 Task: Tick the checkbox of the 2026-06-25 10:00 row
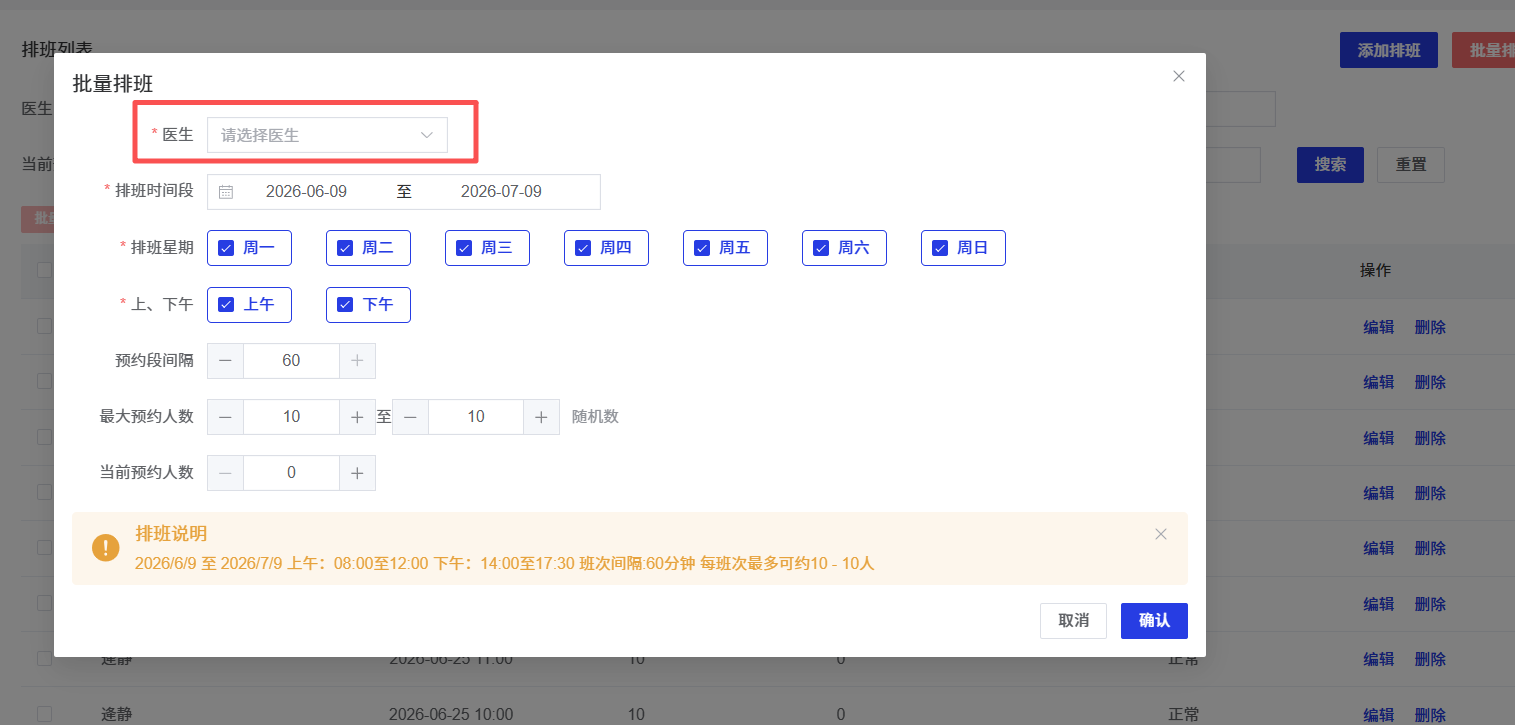tap(44, 714)
